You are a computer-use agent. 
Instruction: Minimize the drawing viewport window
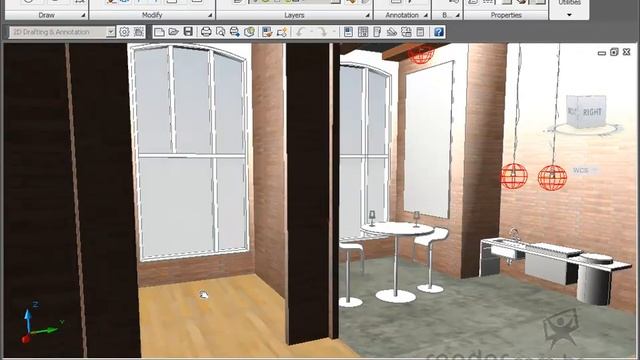click(x=602, y=53)
